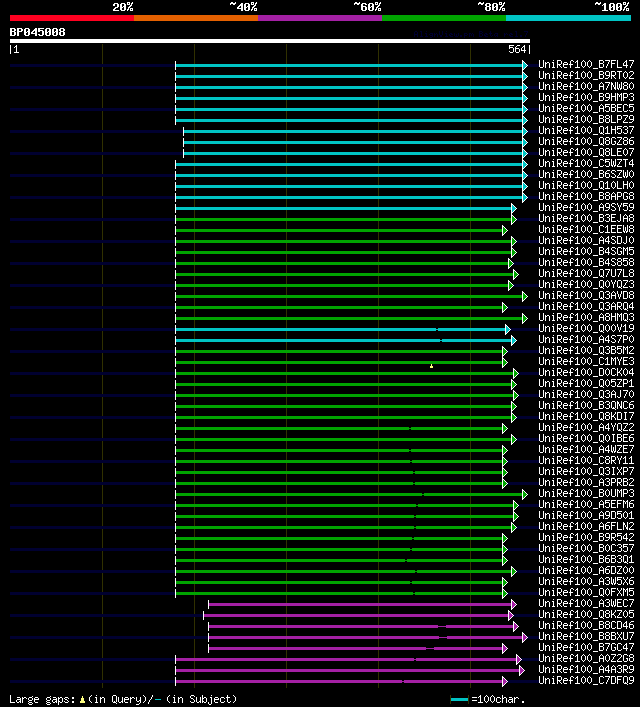Click the orange ~40% identity legend segment

coord(196,18)
